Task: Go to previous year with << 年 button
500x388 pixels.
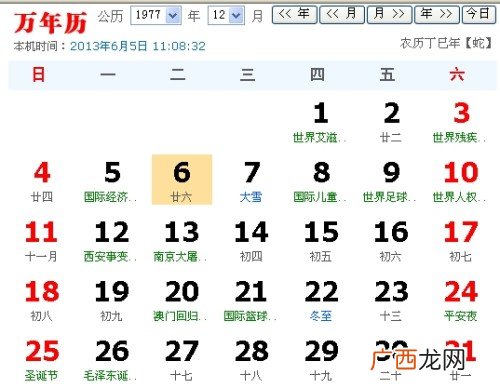Action: tap(294, 15)
